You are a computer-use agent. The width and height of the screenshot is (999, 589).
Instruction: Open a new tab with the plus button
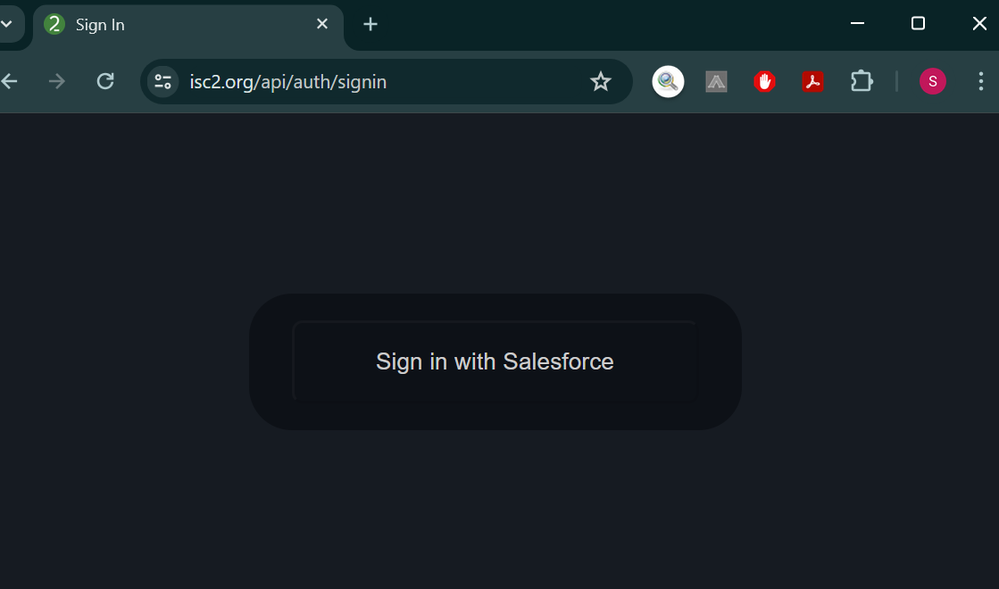370,23
